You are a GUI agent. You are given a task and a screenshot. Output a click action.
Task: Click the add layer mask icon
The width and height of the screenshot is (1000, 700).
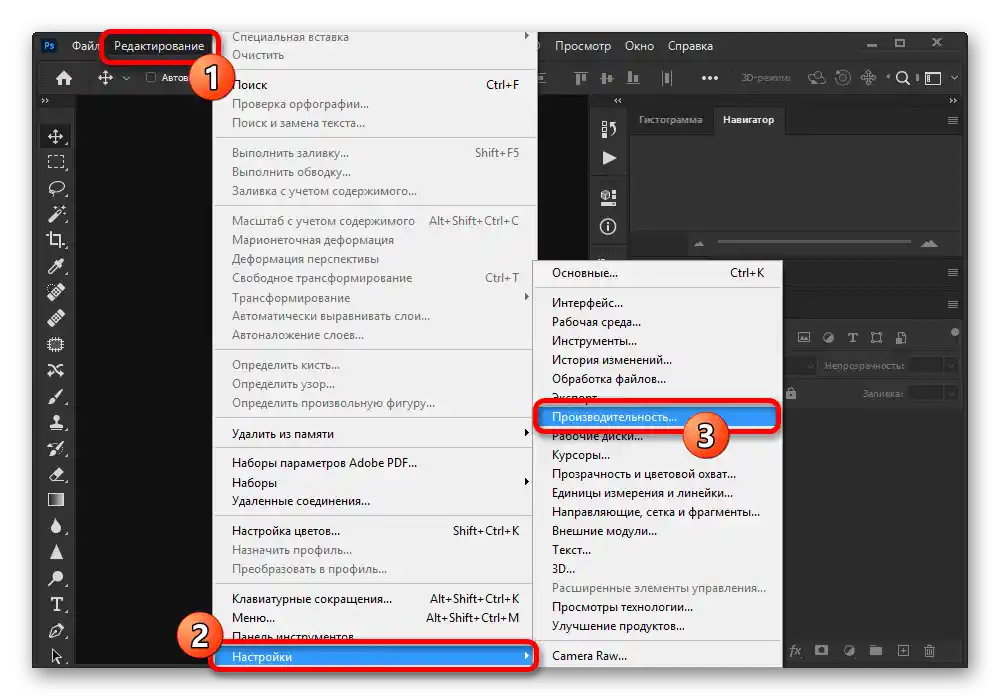[x=821, y=650]
